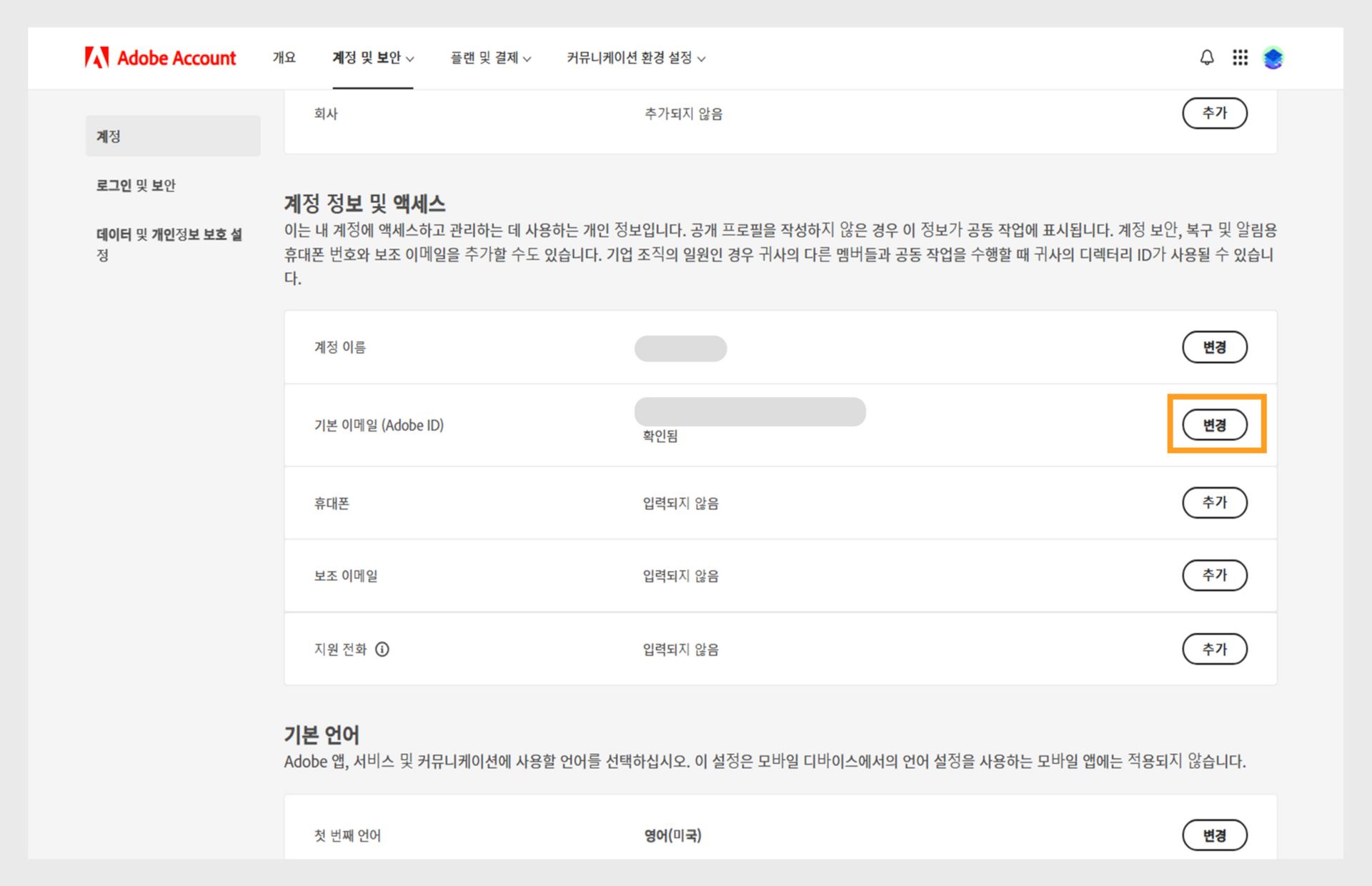Click the info icon beside 지원 전화

pyautogui.click(x=382, y=649)
